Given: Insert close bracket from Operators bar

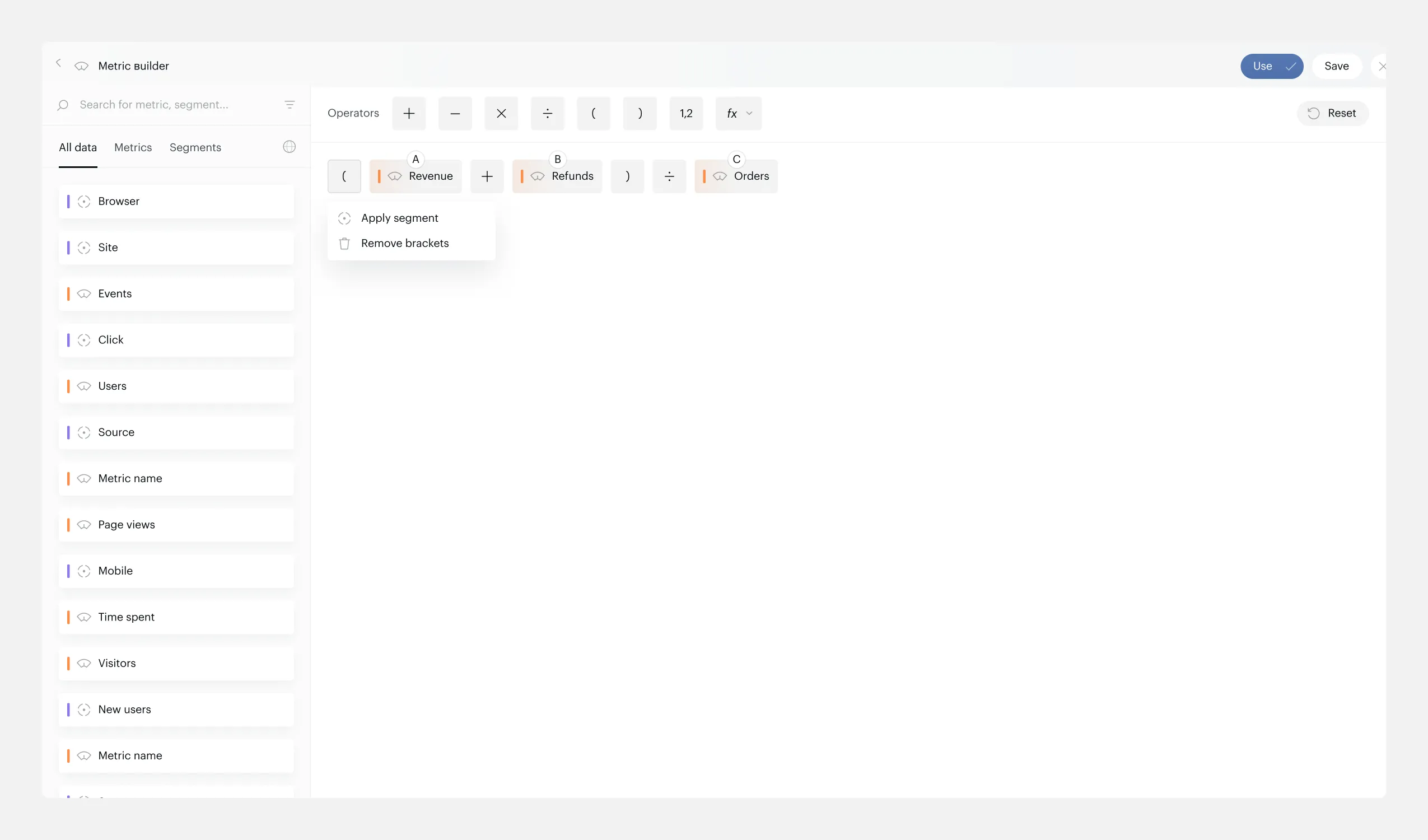Looking at the screenshot, I should [640, 113].
